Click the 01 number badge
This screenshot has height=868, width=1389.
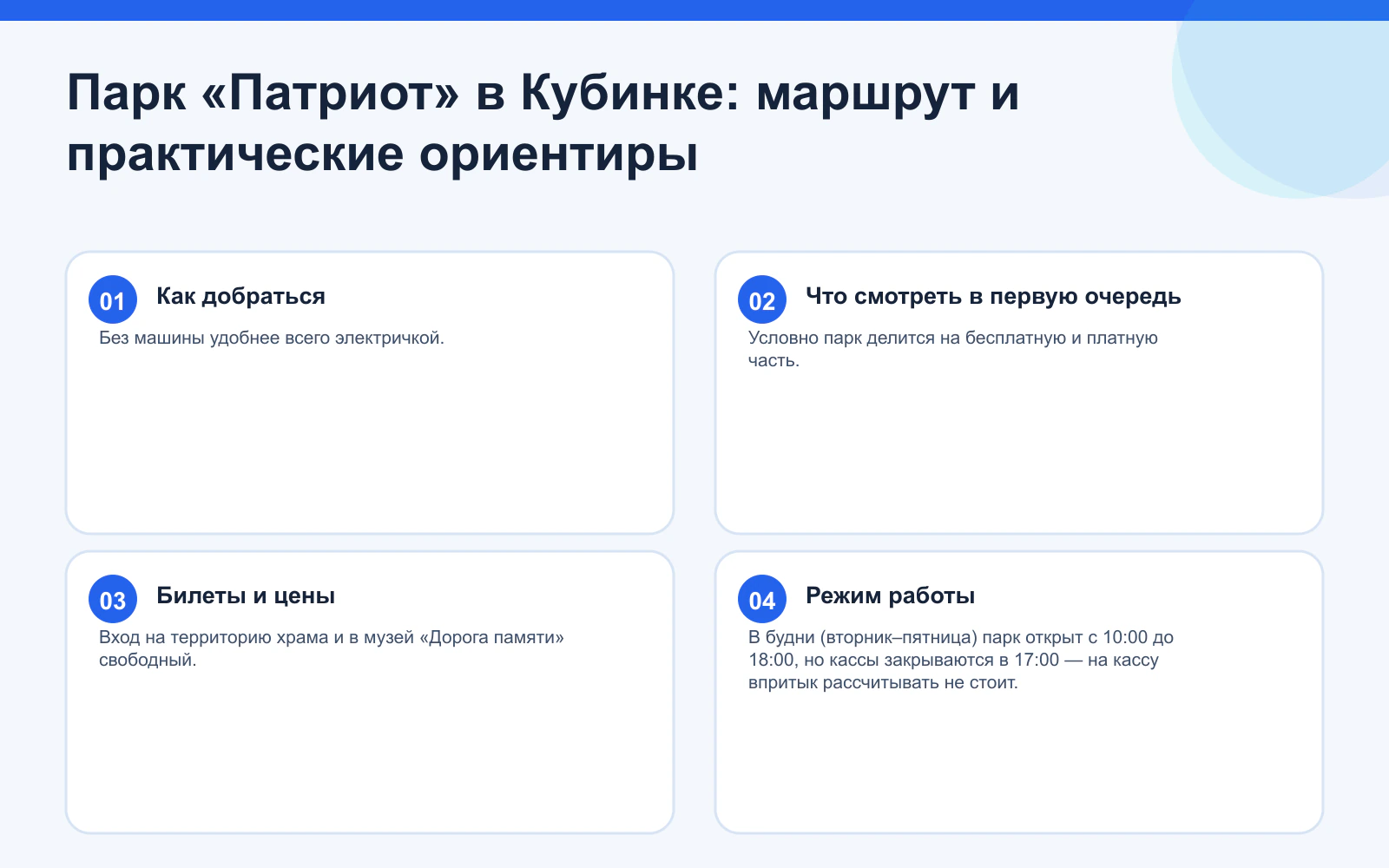coord(113,299)
